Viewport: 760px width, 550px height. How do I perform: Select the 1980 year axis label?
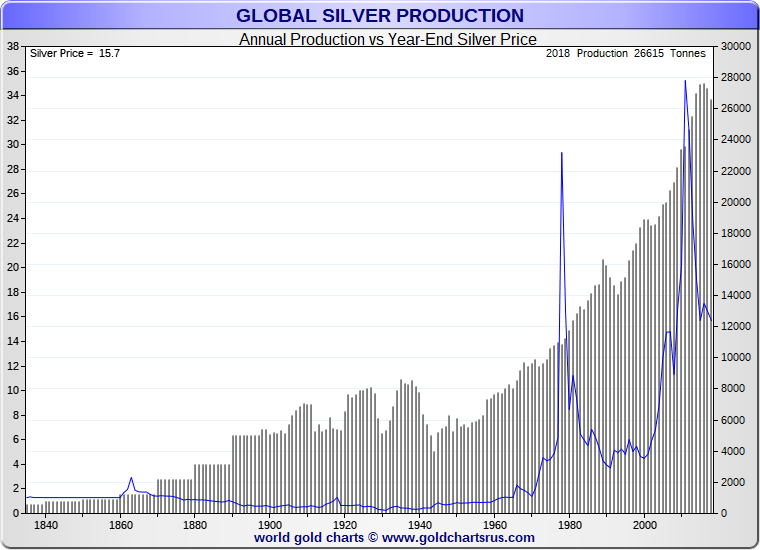coord(570,524)
